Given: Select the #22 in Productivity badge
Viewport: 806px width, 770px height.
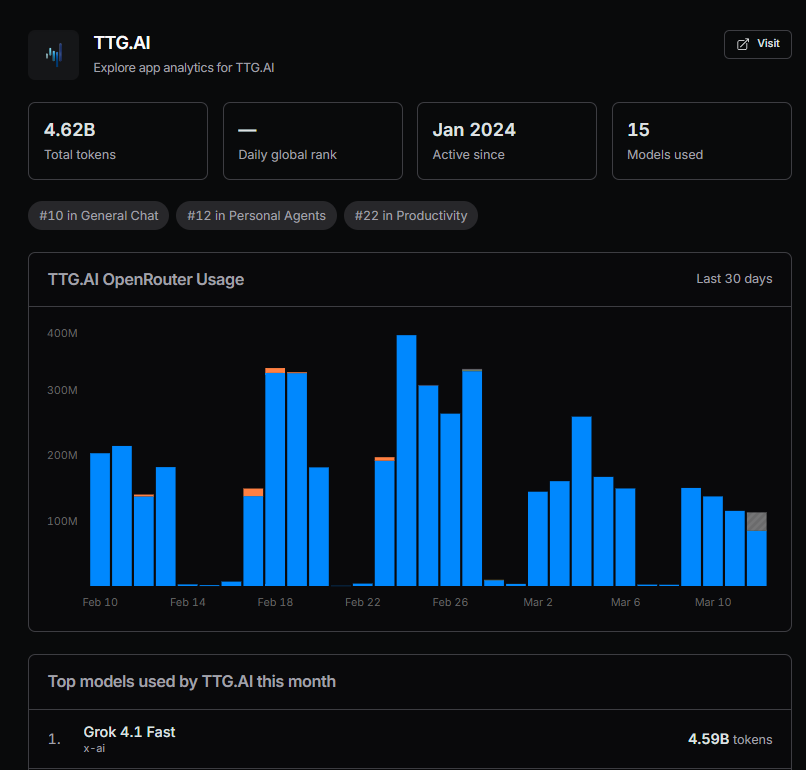Looking at the screenshot, I should [x=410, y=215].
